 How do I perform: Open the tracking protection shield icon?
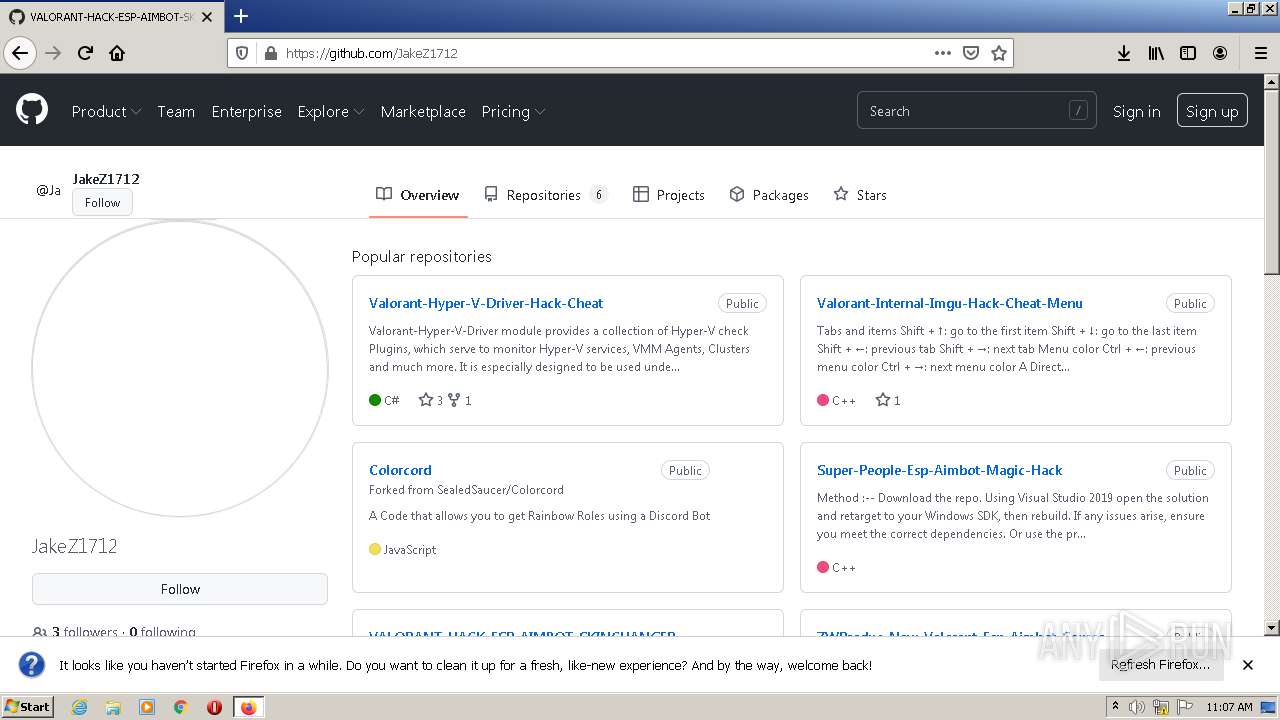click(243, 53)
